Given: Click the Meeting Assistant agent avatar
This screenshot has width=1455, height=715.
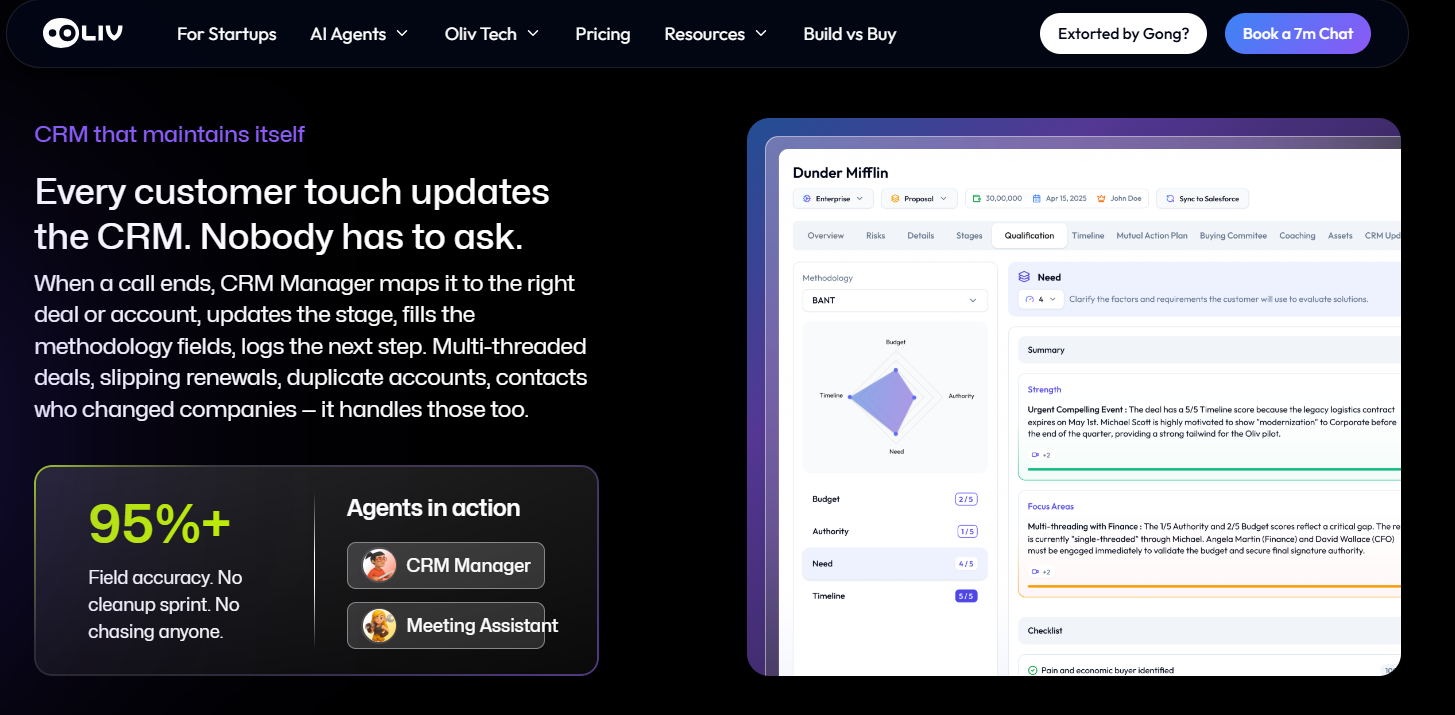Looking at the screenshot, I should tap(379, 625).
